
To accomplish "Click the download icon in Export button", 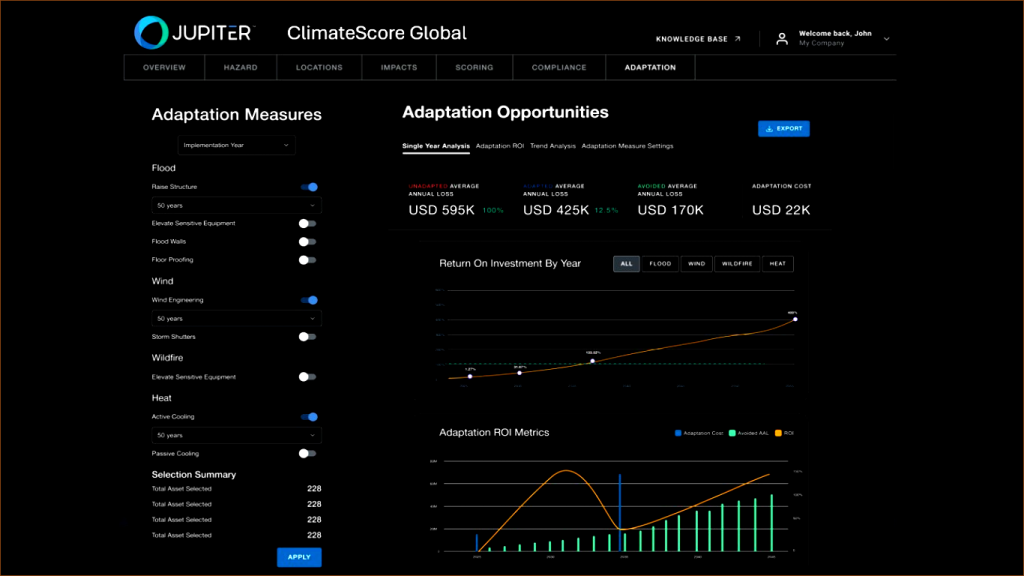I will tap(769, 129).
